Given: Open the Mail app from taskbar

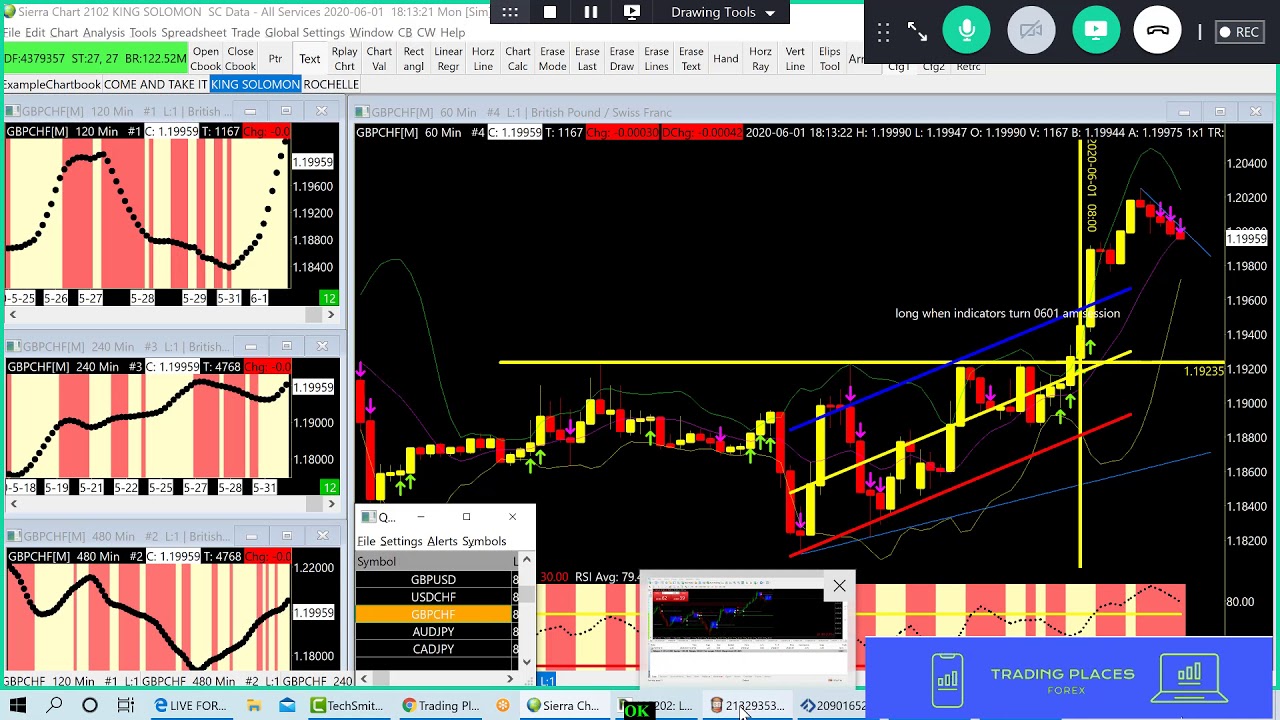Looking at the screenshot, I should click(x=287, y=706).
